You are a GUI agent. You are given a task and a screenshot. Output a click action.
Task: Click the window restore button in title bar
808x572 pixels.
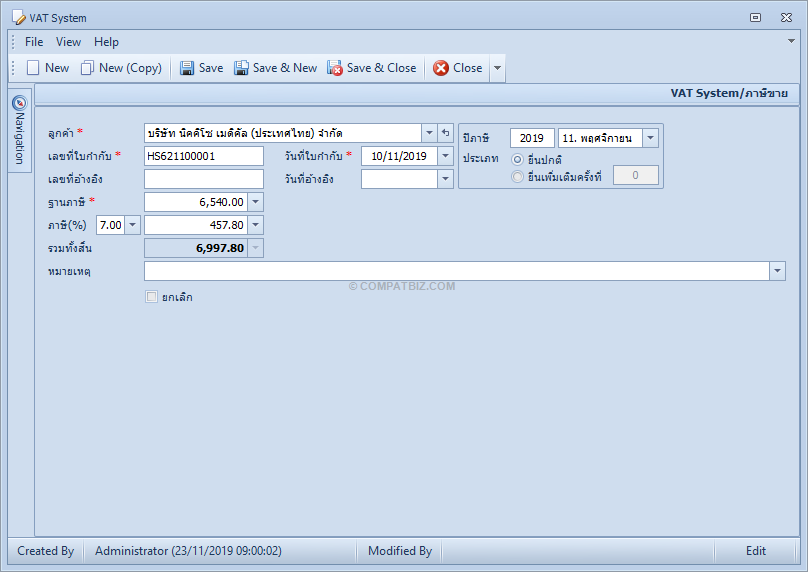pos(755,18)
